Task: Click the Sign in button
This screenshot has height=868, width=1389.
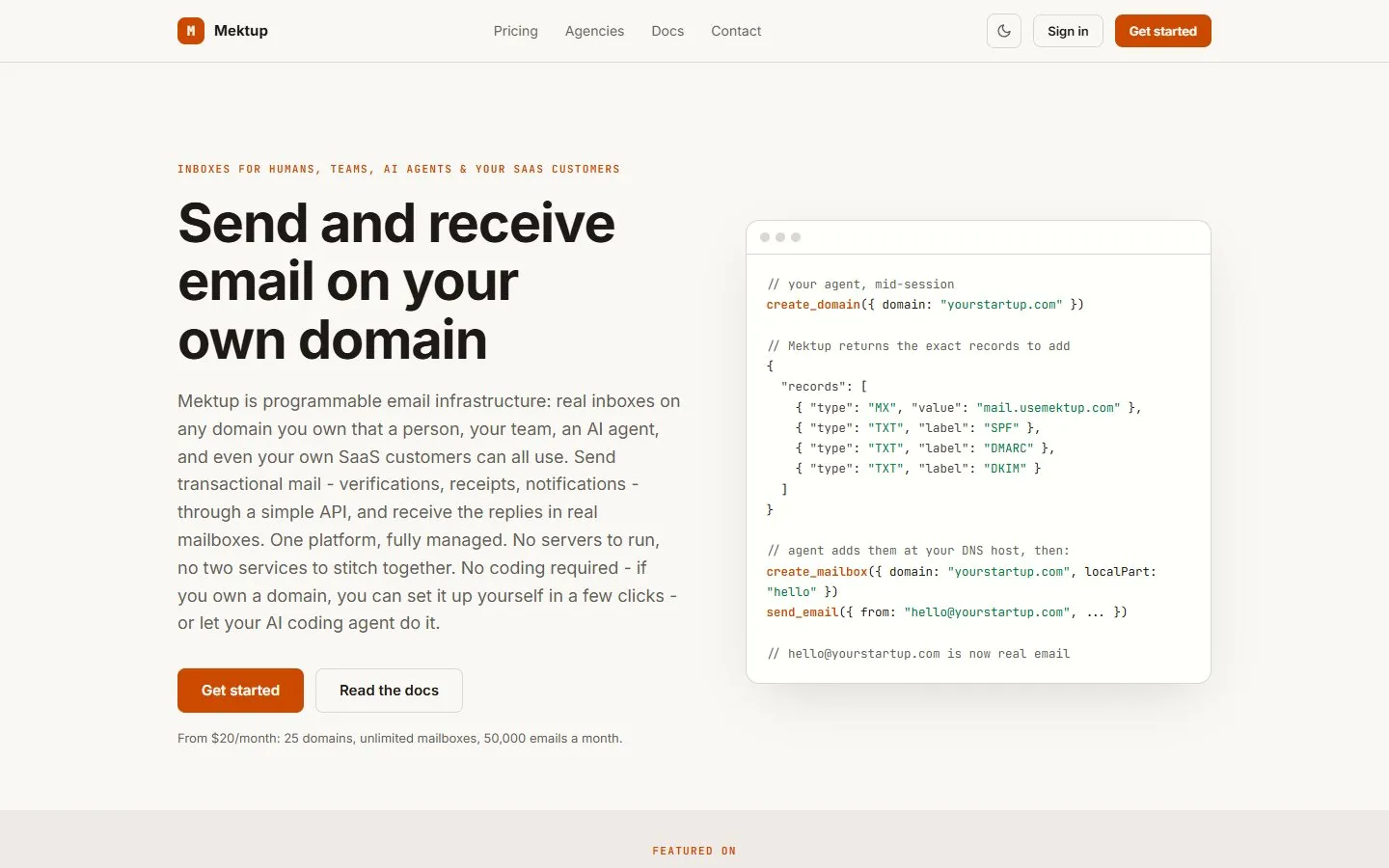Action: coord(1068,31)
